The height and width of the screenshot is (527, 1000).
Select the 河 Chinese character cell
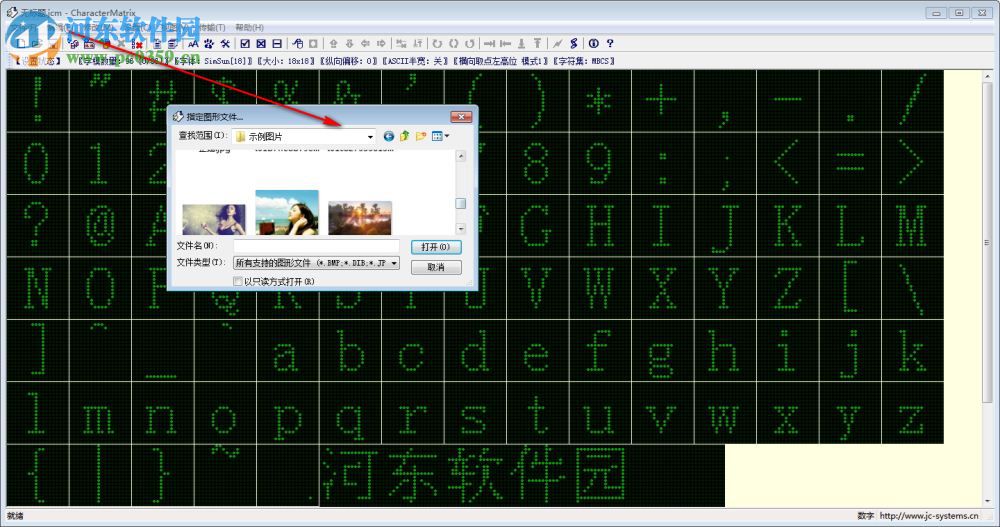tap(351, 475)
